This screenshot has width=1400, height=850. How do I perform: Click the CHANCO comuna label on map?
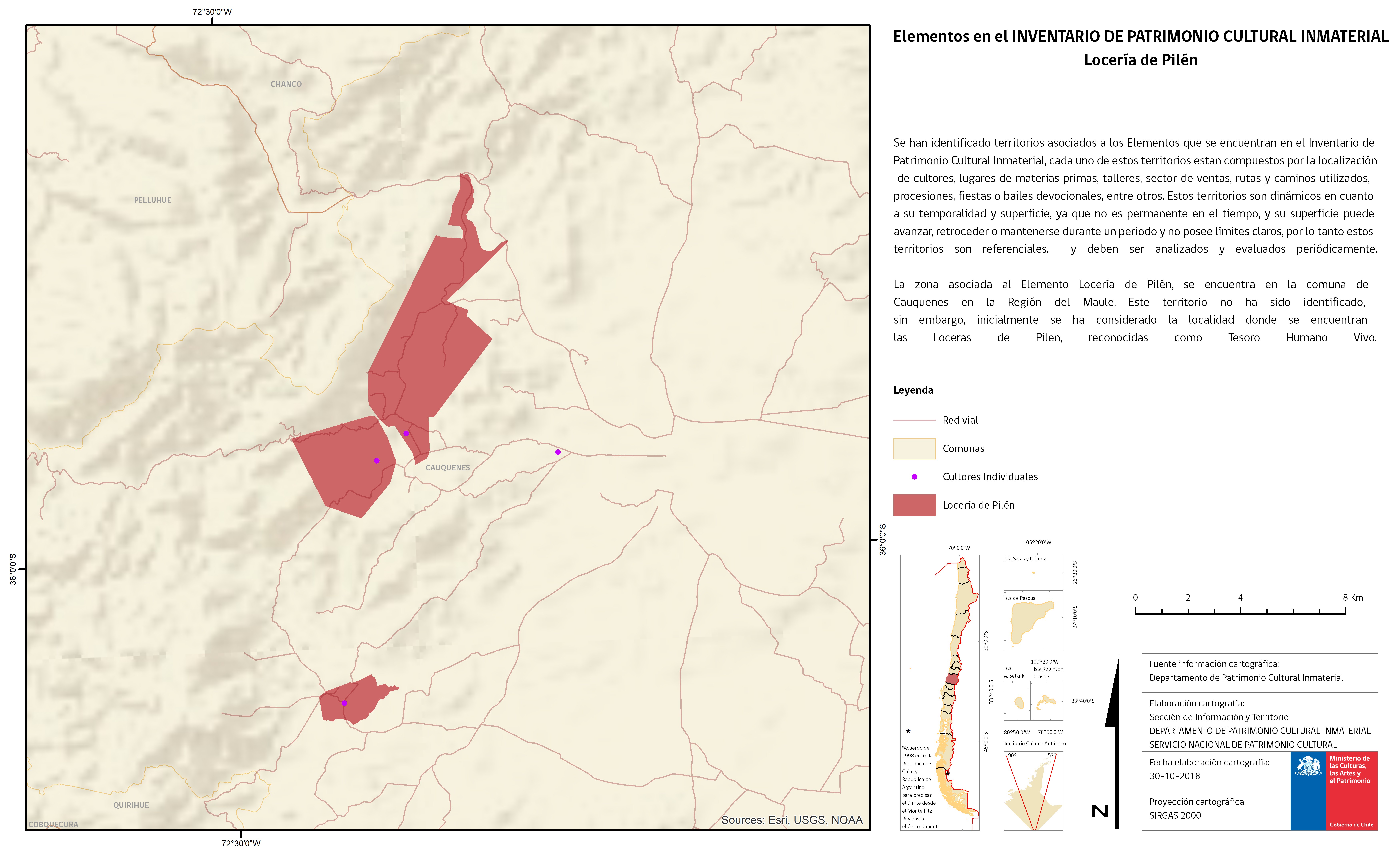[x=286, y=84]
